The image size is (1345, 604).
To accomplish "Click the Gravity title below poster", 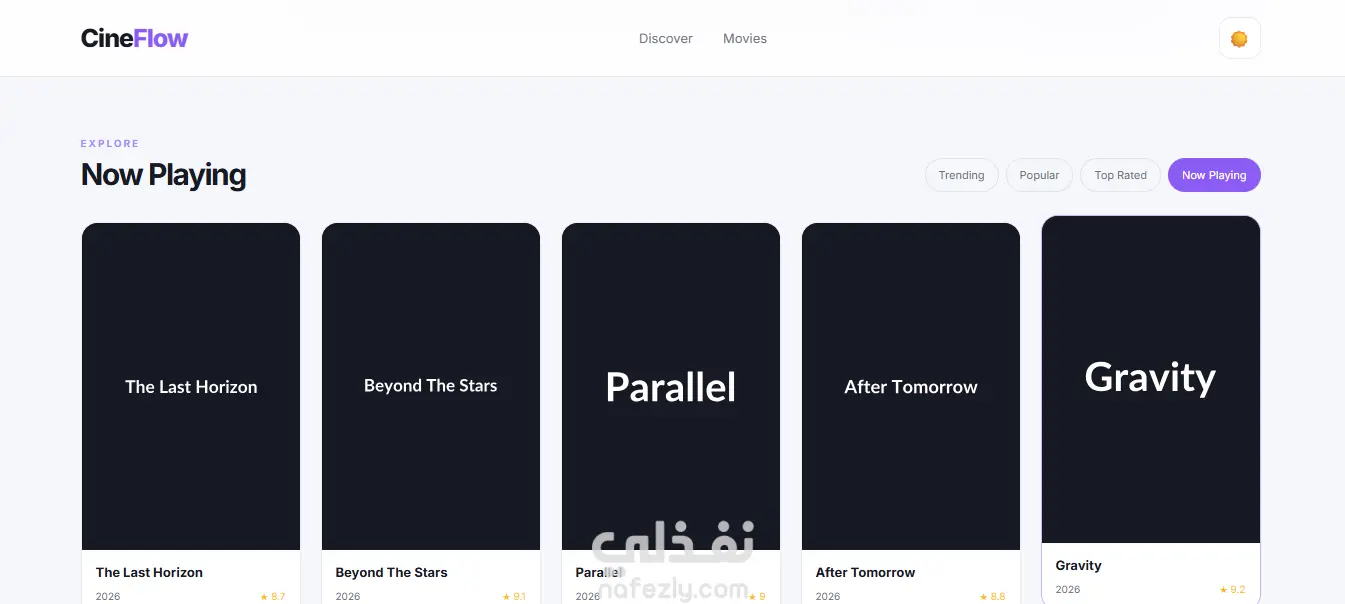I will tap(1078, 565).
